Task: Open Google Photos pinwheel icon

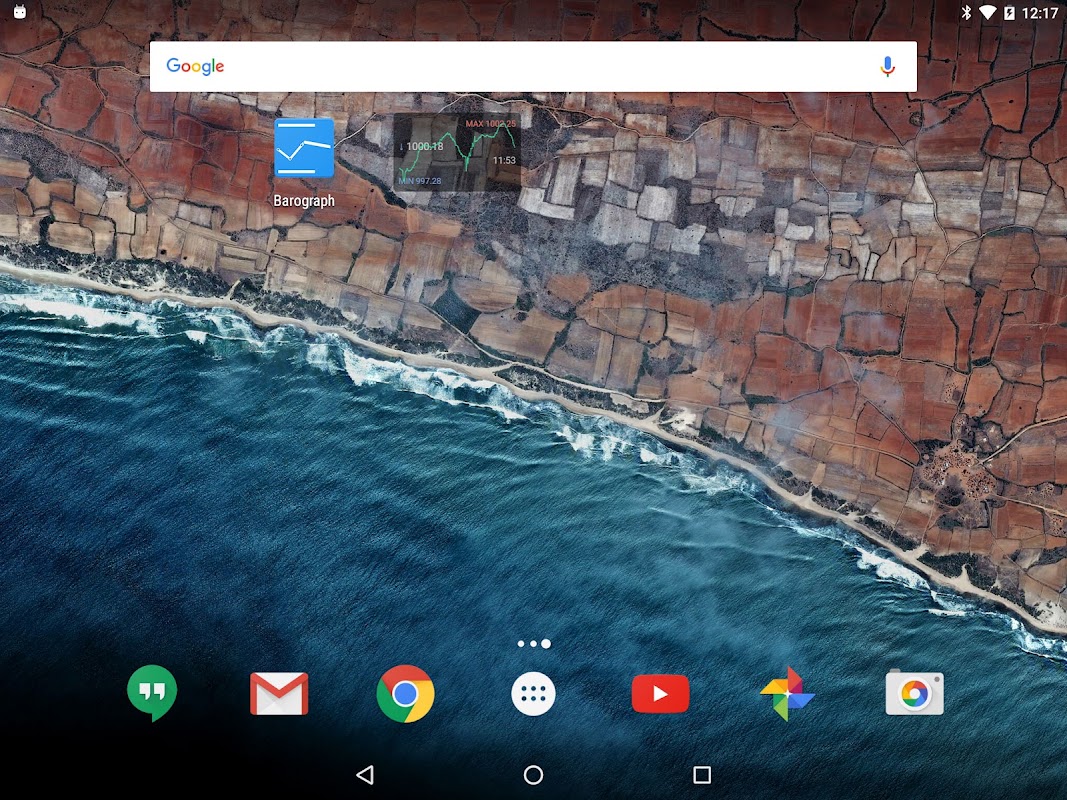Action: 787,694
